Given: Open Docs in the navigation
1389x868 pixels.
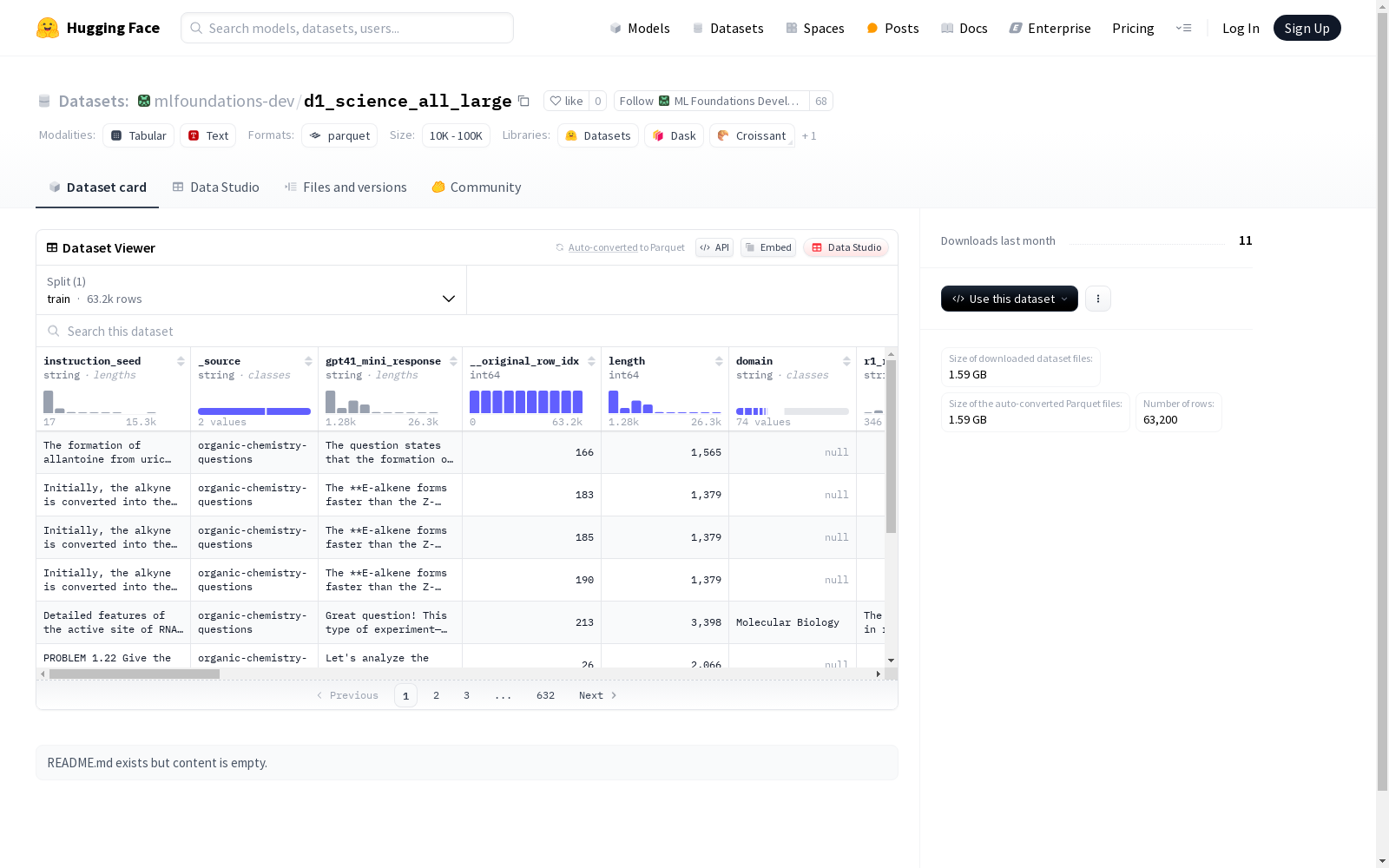Looking at the screenshot, I should pos(964,28).
